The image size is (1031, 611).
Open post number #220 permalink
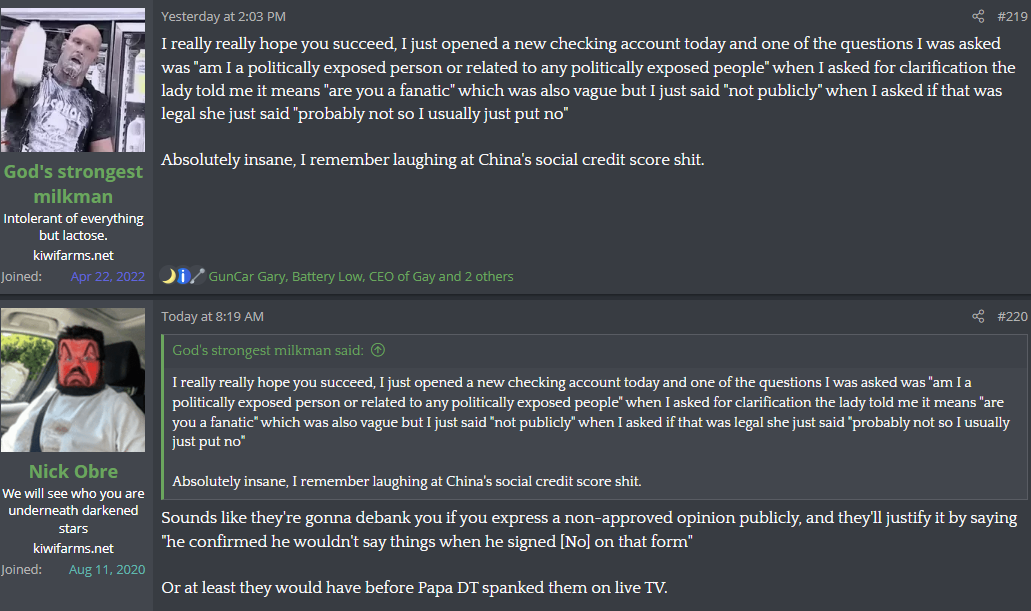click(1012, 316)
